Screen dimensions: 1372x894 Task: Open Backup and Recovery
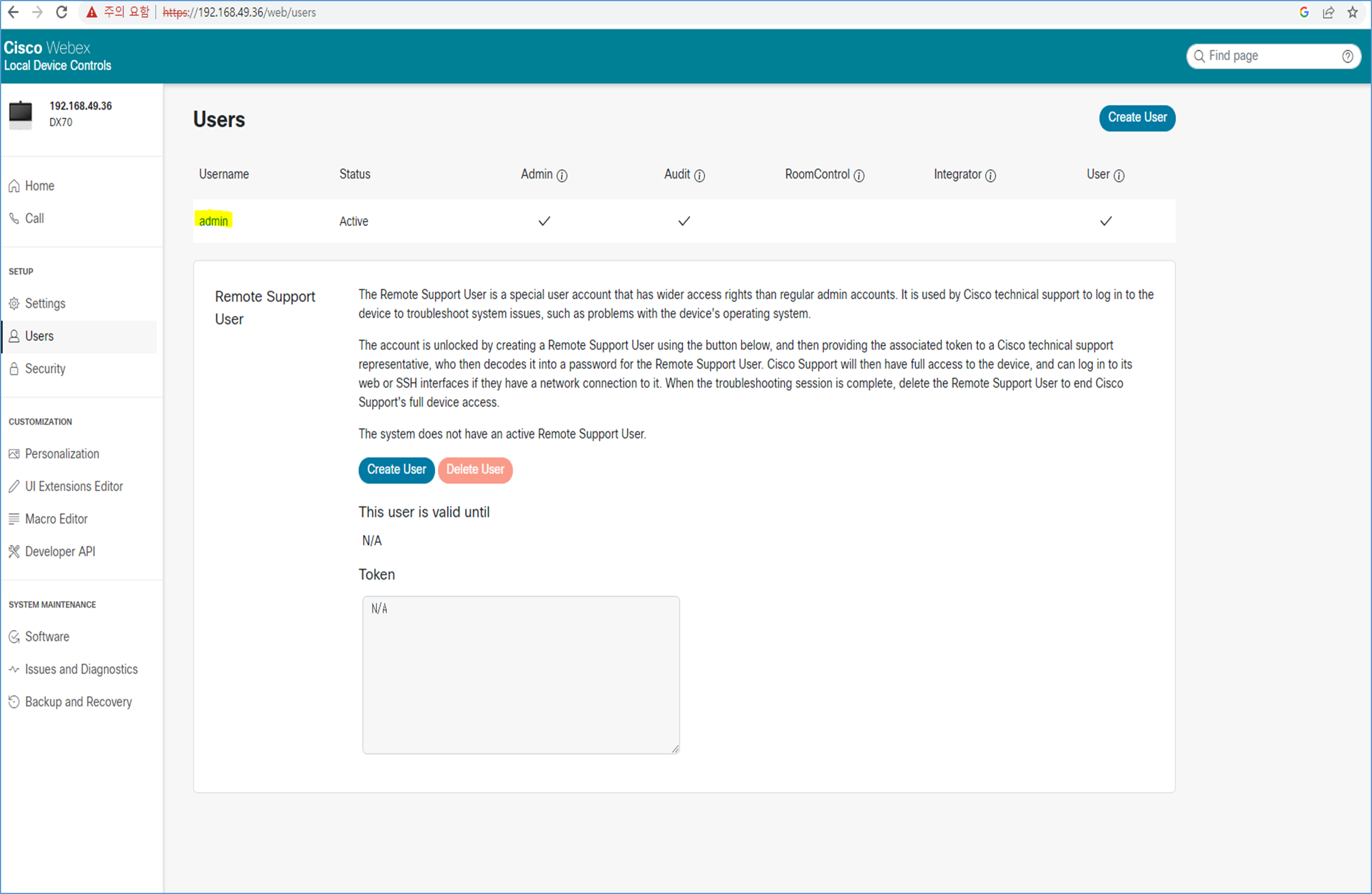[78, 702]
